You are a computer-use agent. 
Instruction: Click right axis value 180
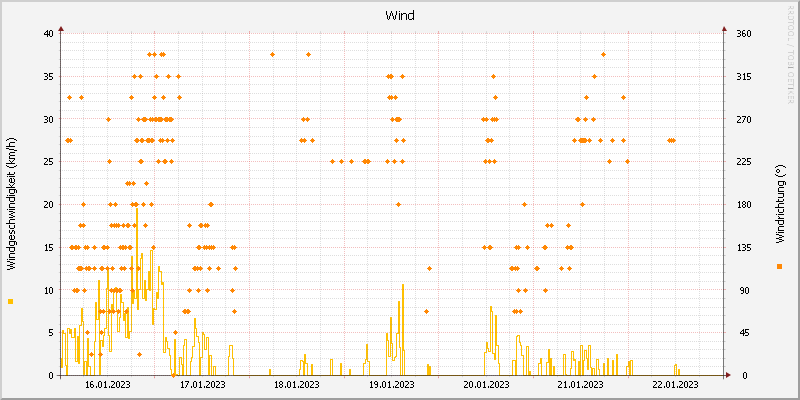point(744,205)
